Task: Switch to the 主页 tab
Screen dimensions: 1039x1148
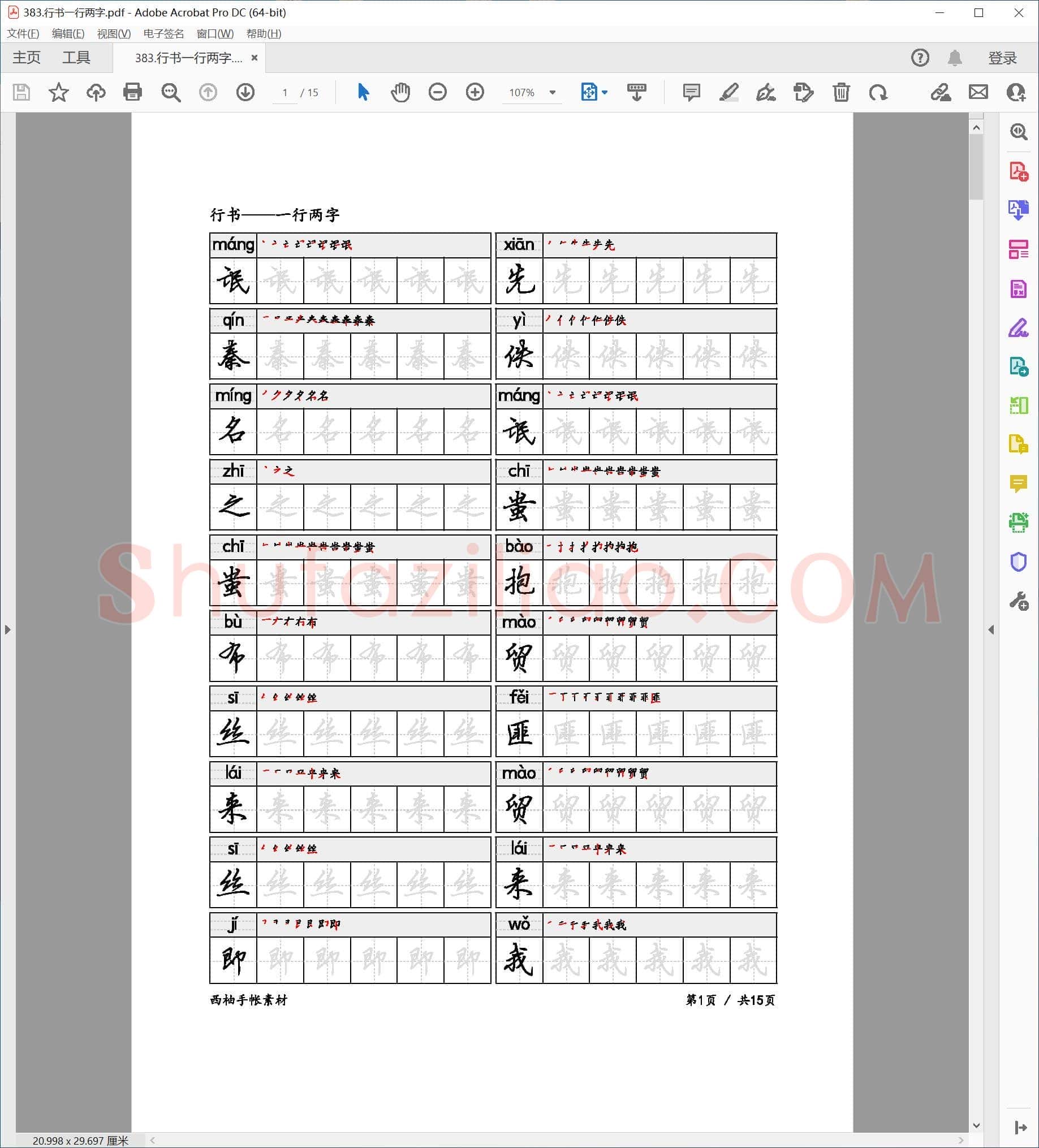Action: pyautogui.click(x=27, y=58)
